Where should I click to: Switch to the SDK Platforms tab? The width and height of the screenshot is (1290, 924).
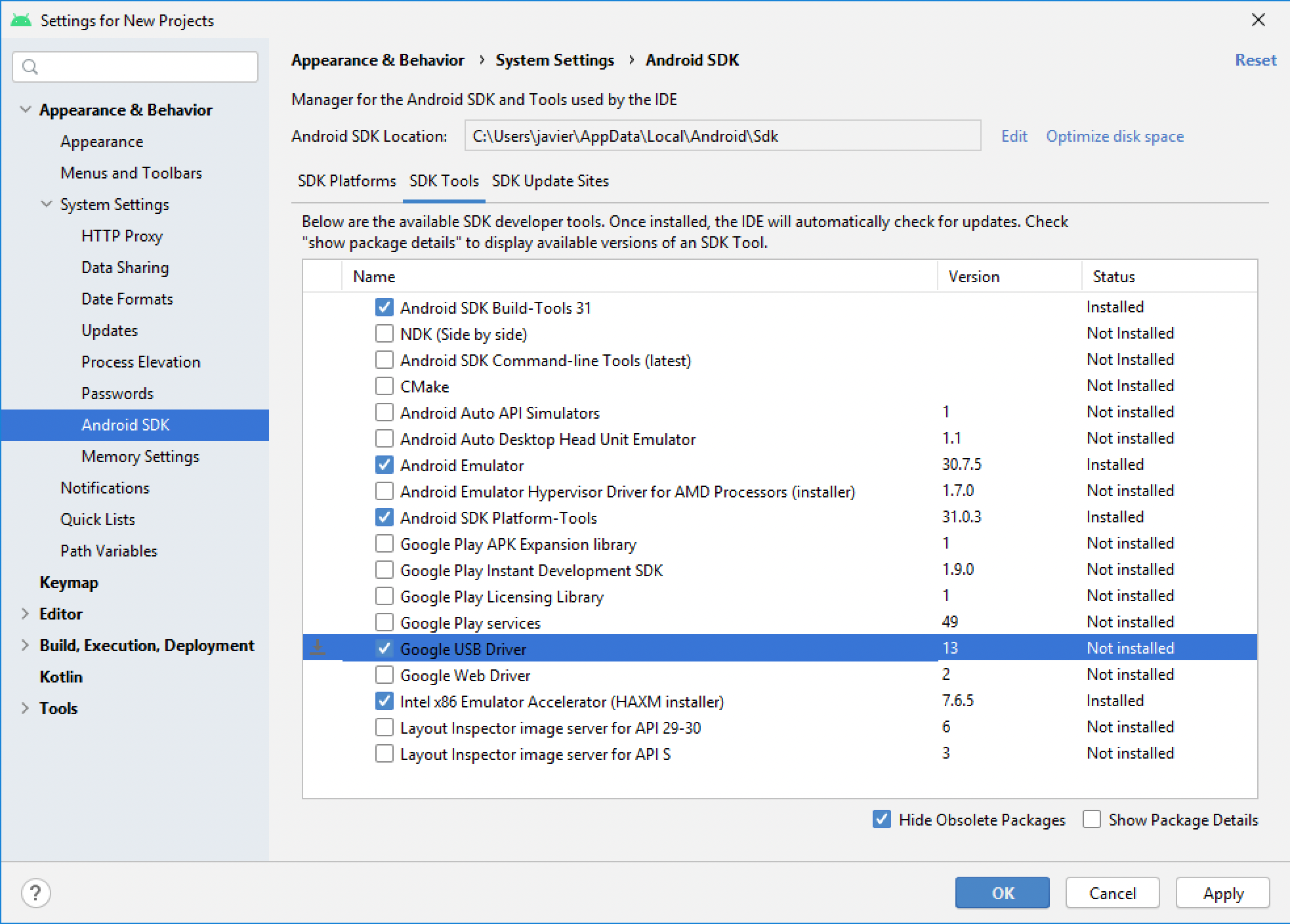coord(346,181)
